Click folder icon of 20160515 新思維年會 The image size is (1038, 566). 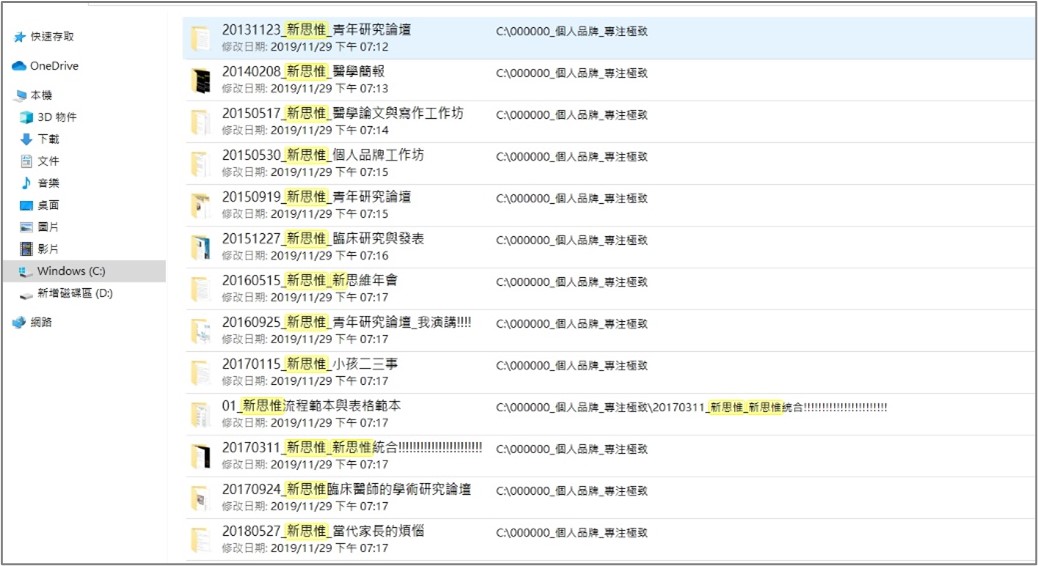200,289
